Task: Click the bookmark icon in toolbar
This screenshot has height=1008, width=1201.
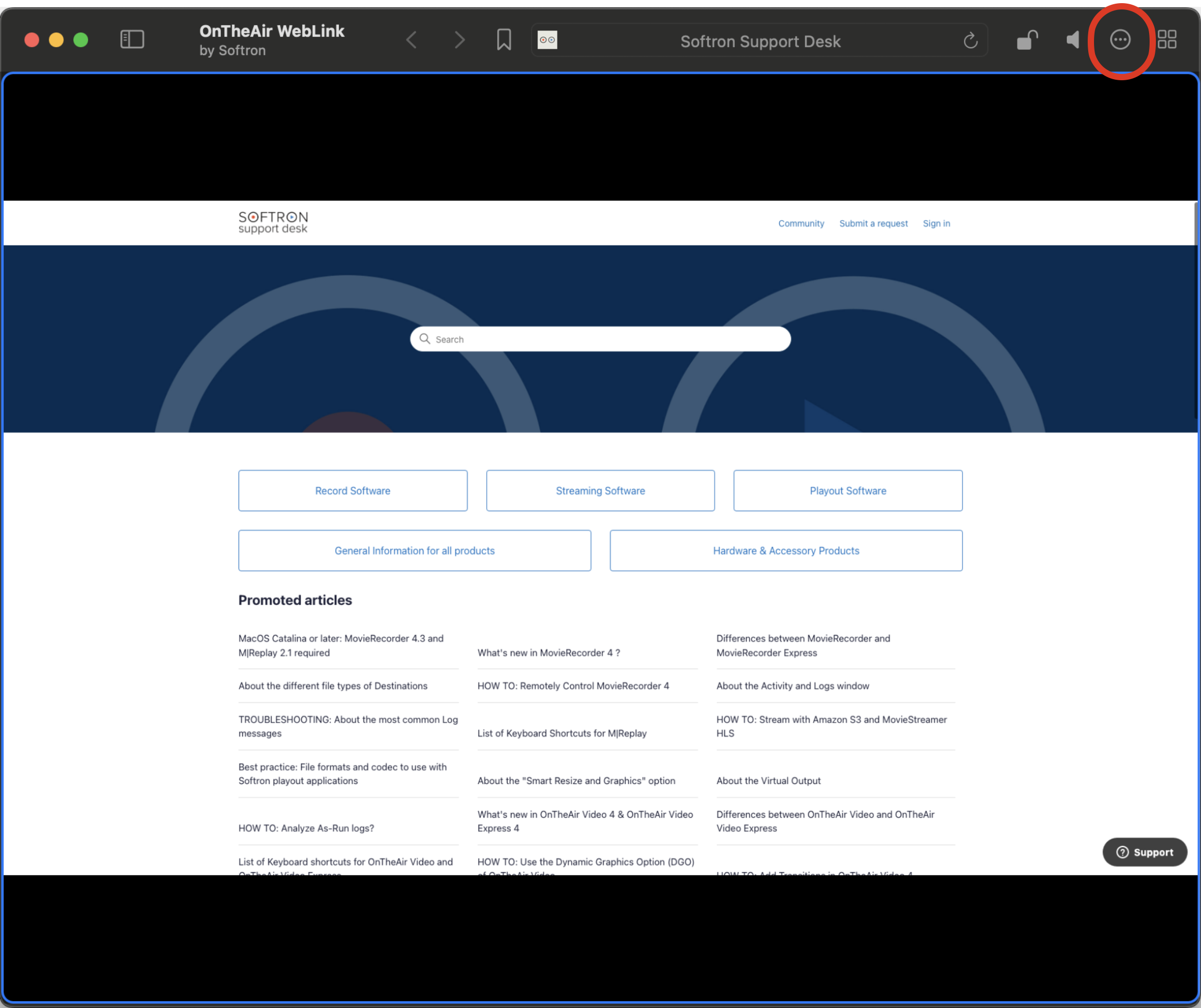Action: (505, 40)
